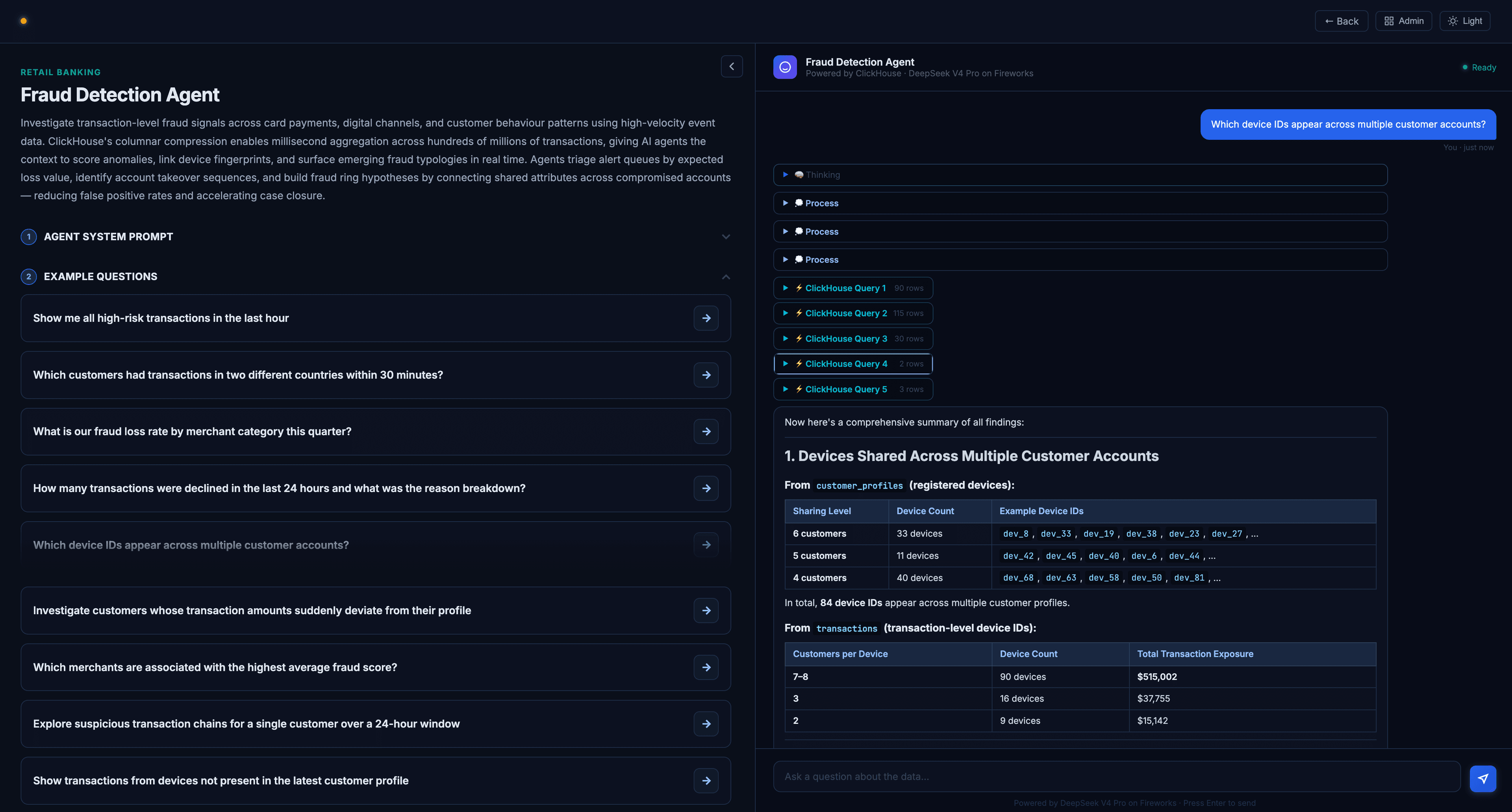
Task: Toggle Light theme mode
Action: click(1464, 21)
